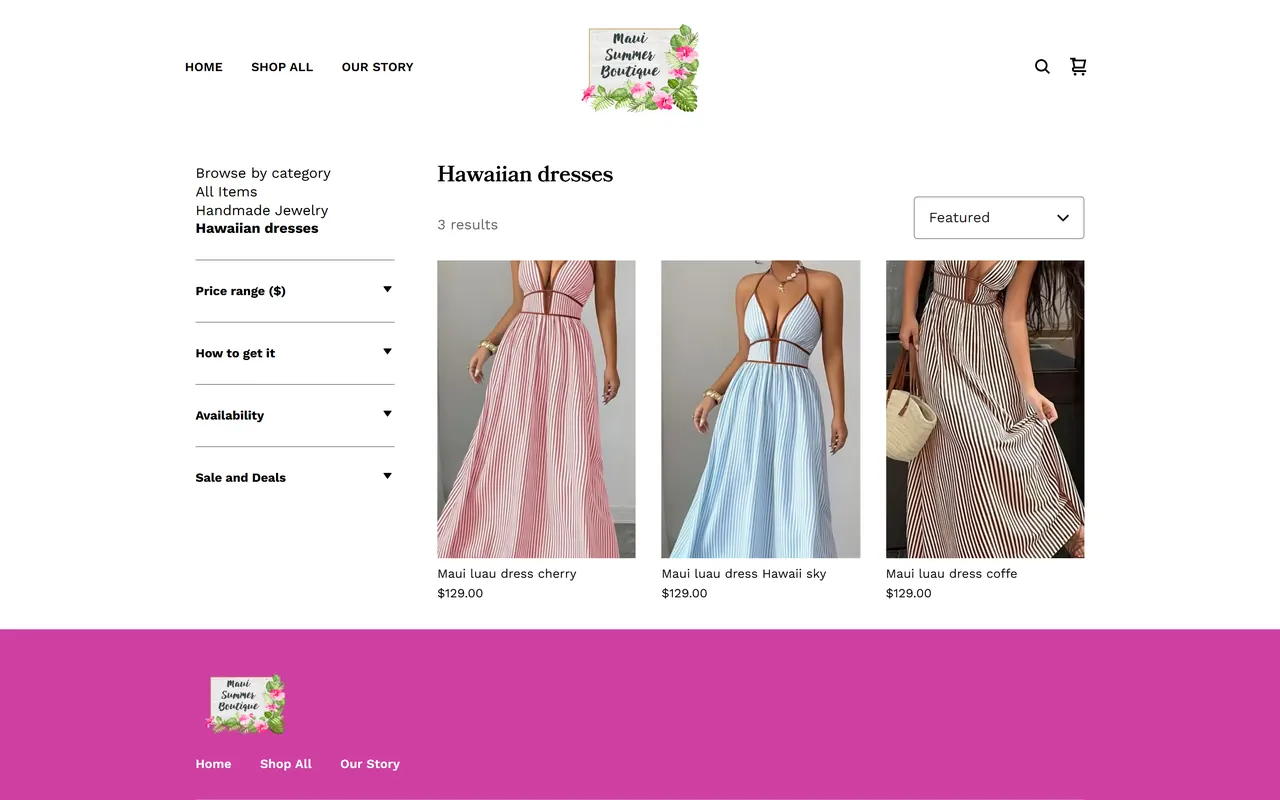Expand the Availability filter
Image resolution: width=1280 pixels, height=800 pixels.
click(x=295, y=415)
